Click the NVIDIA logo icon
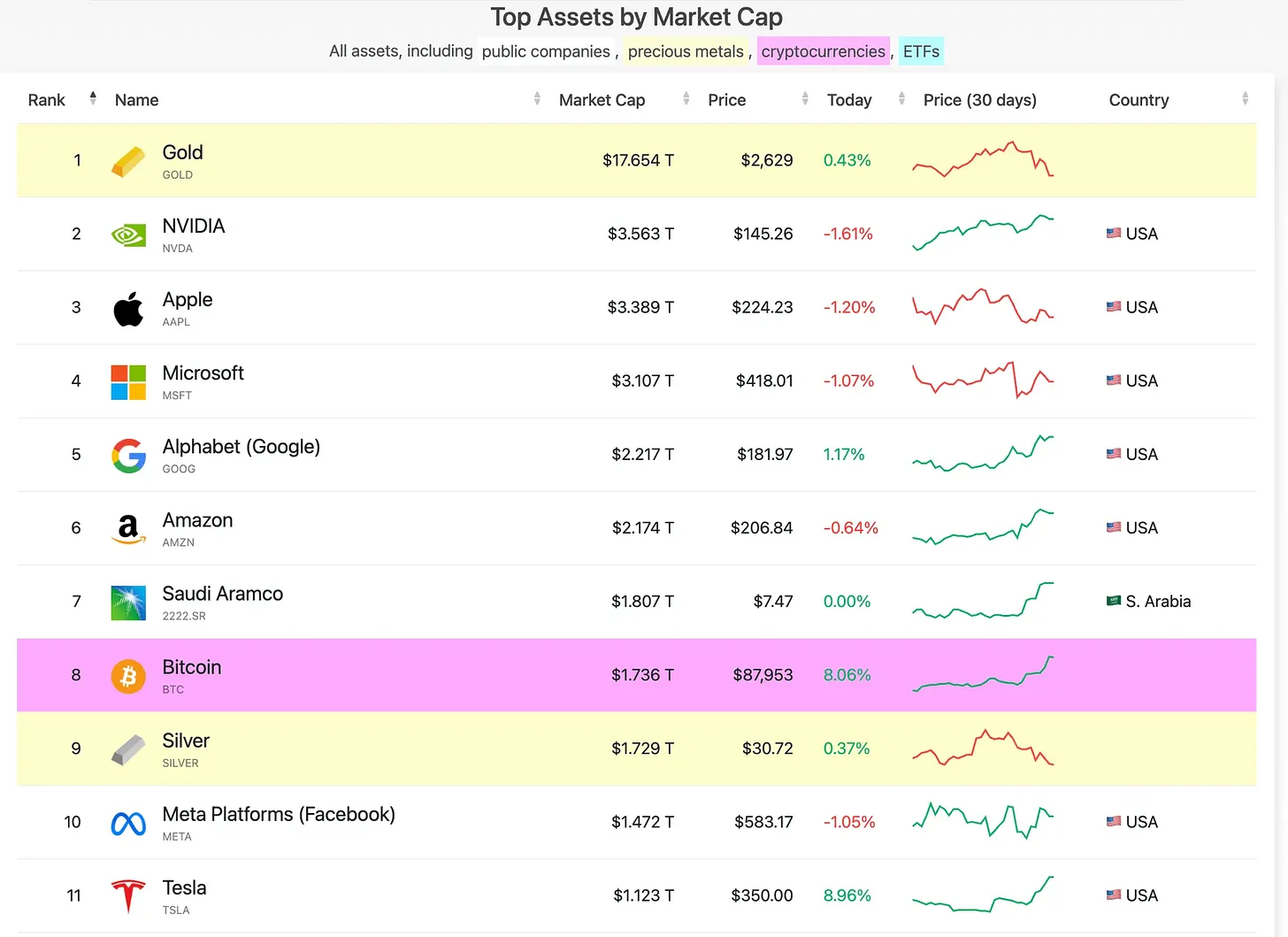The width and height of the screenshot is (1288, 937). (128, 234)
